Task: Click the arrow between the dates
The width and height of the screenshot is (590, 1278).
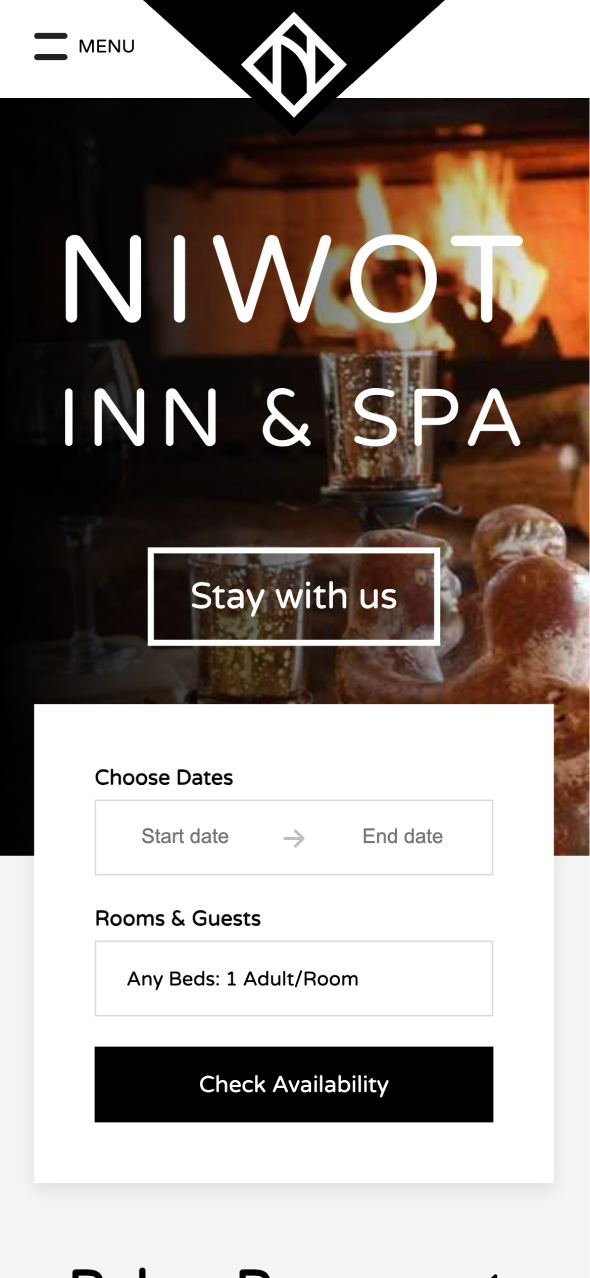Action: pyautogui.click(x=293, y=838)
